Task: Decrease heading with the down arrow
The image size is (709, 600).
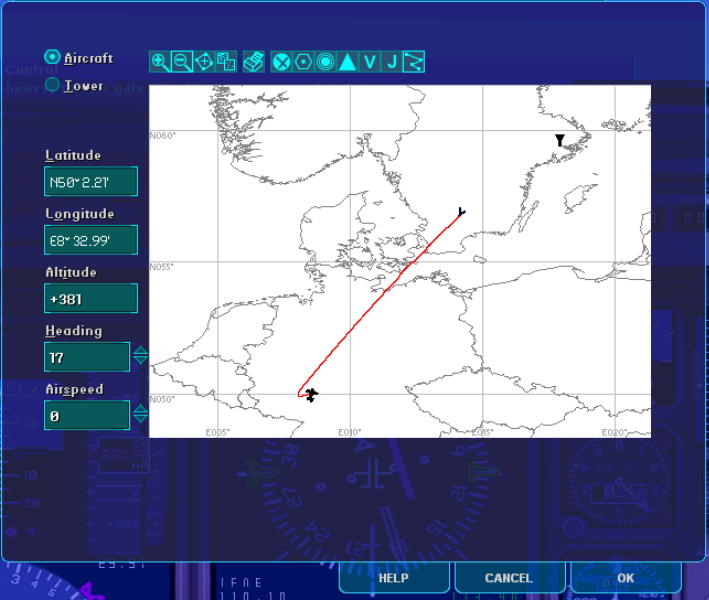Action: click(141, 360)
